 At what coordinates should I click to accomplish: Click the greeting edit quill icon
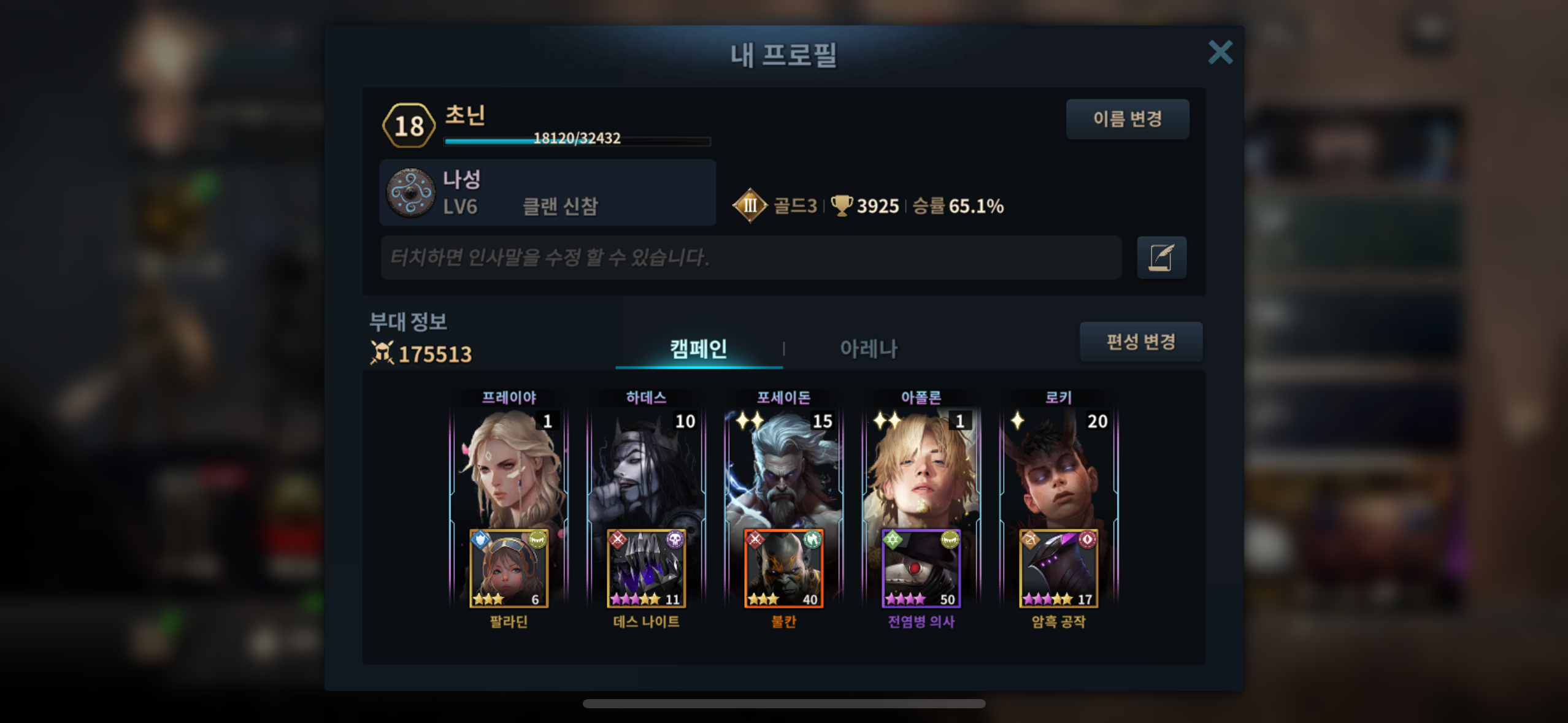point(1161,258)
